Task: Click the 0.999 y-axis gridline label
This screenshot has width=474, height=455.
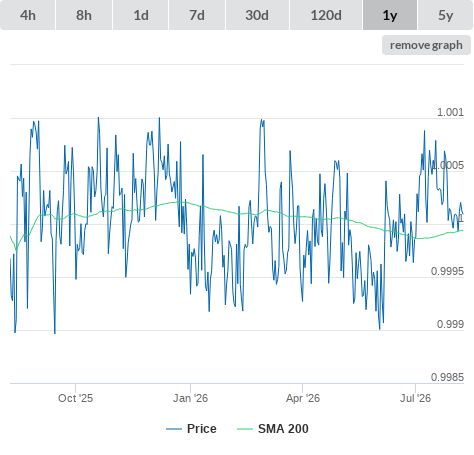Action: (x=450, y=324)
